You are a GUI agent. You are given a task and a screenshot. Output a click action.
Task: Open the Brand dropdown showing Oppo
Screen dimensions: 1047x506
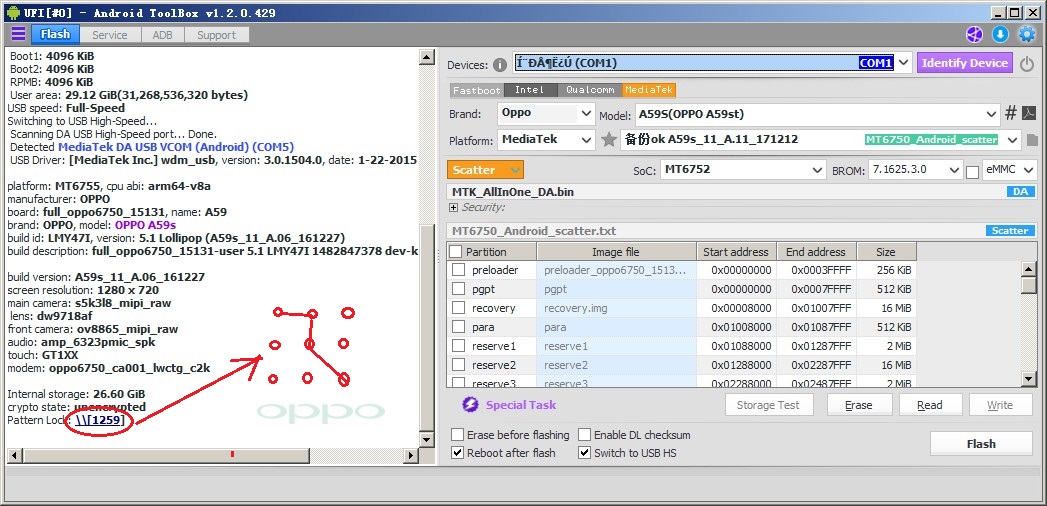[586, 113]
